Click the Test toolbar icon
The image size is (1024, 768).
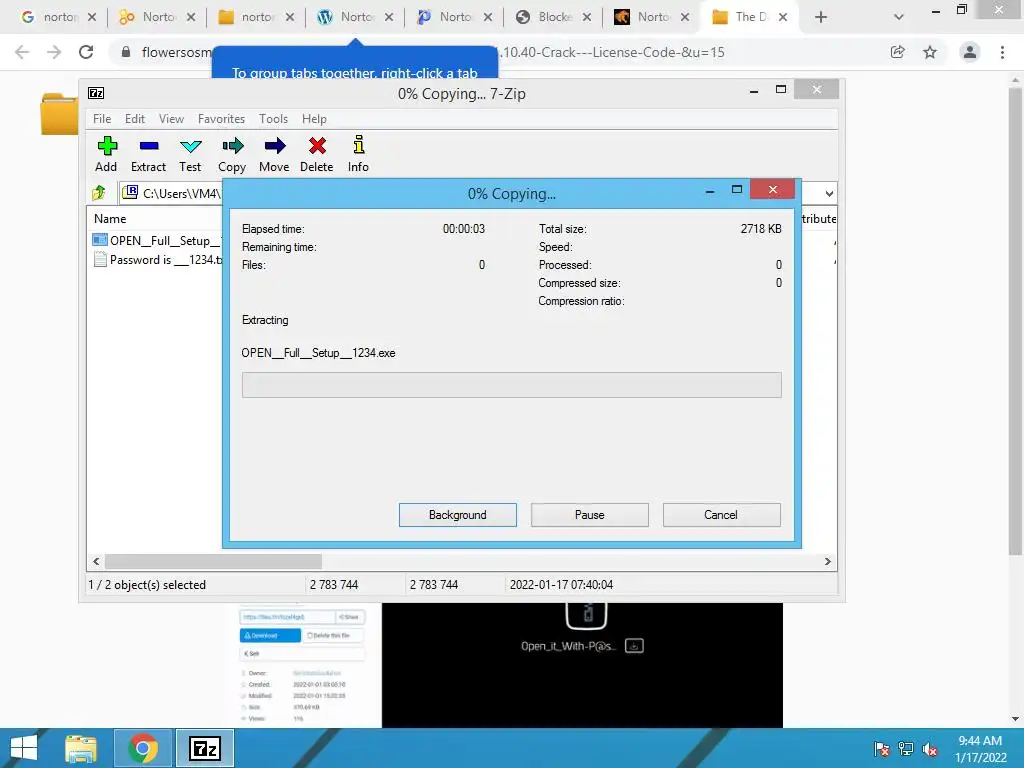(190, 154)
